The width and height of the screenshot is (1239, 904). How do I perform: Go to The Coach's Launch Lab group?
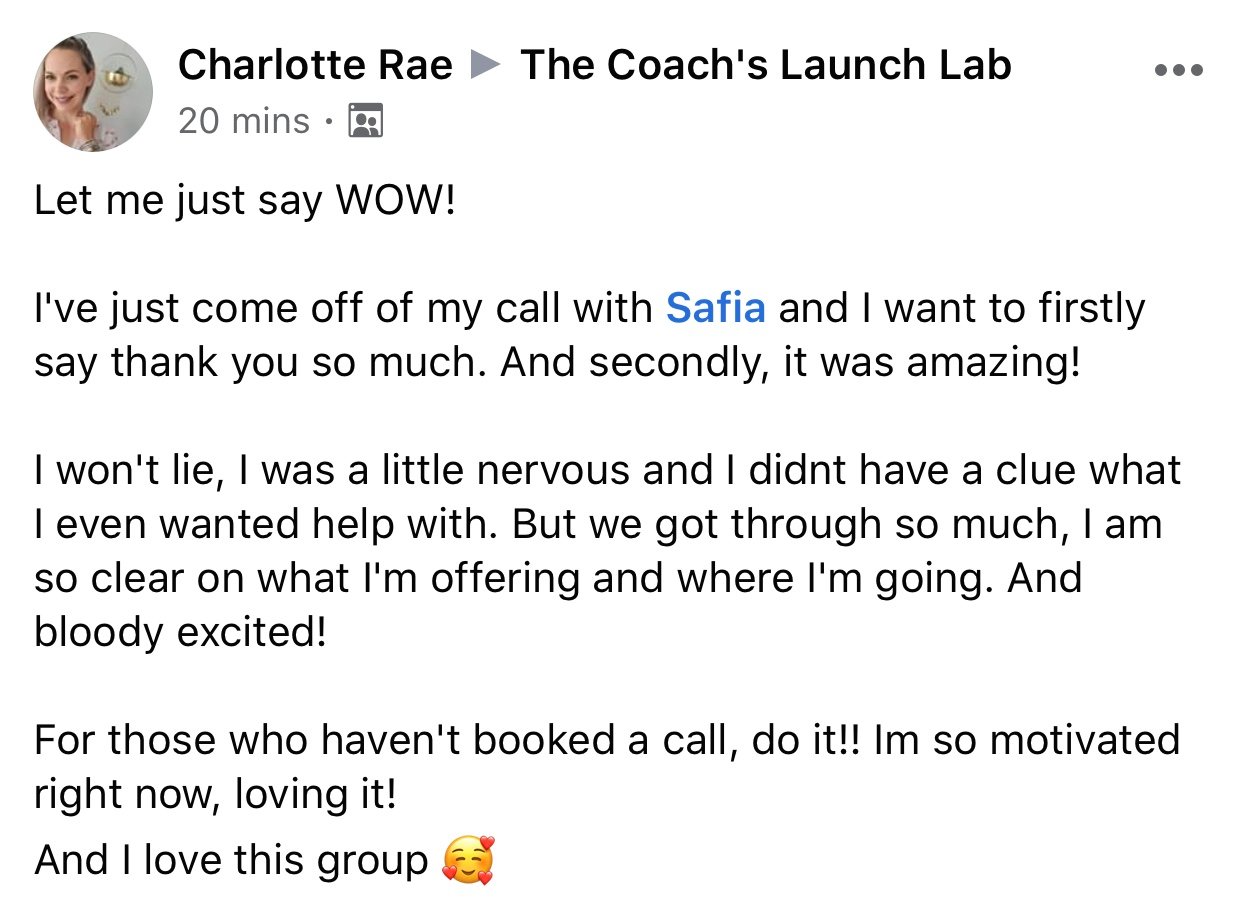coord(766,66)
